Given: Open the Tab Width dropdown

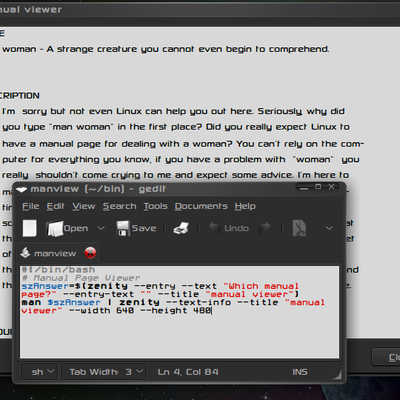Looking at the screenshot, I should (104, 372).
